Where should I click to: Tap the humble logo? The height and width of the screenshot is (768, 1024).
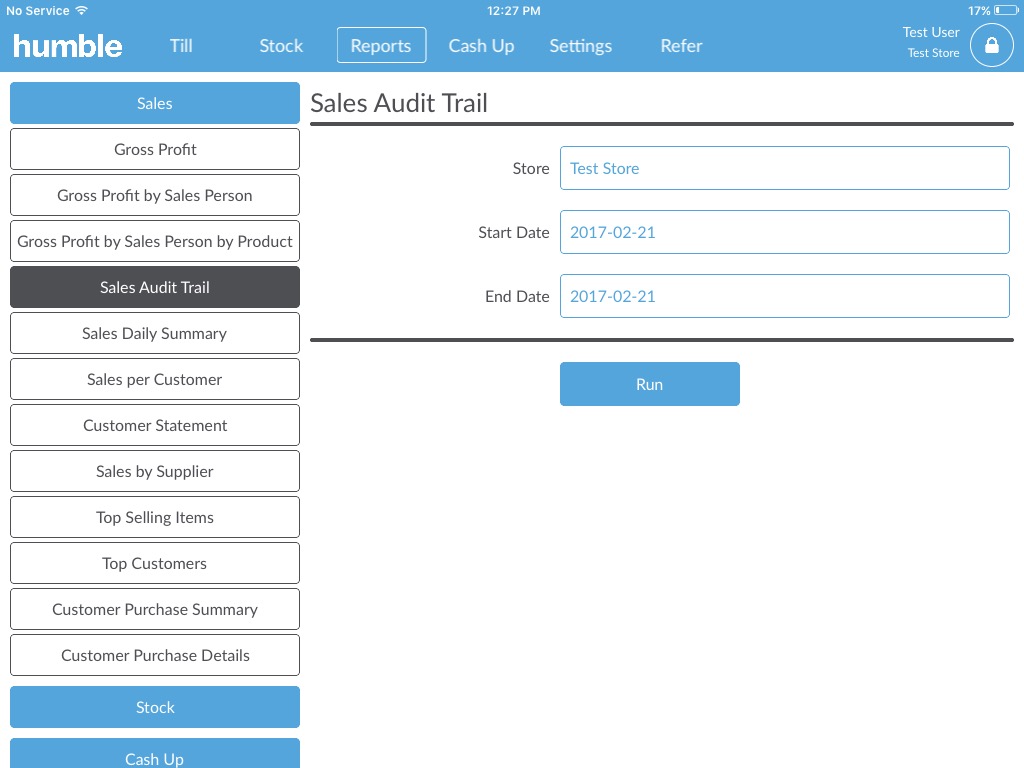coord(68,46)
